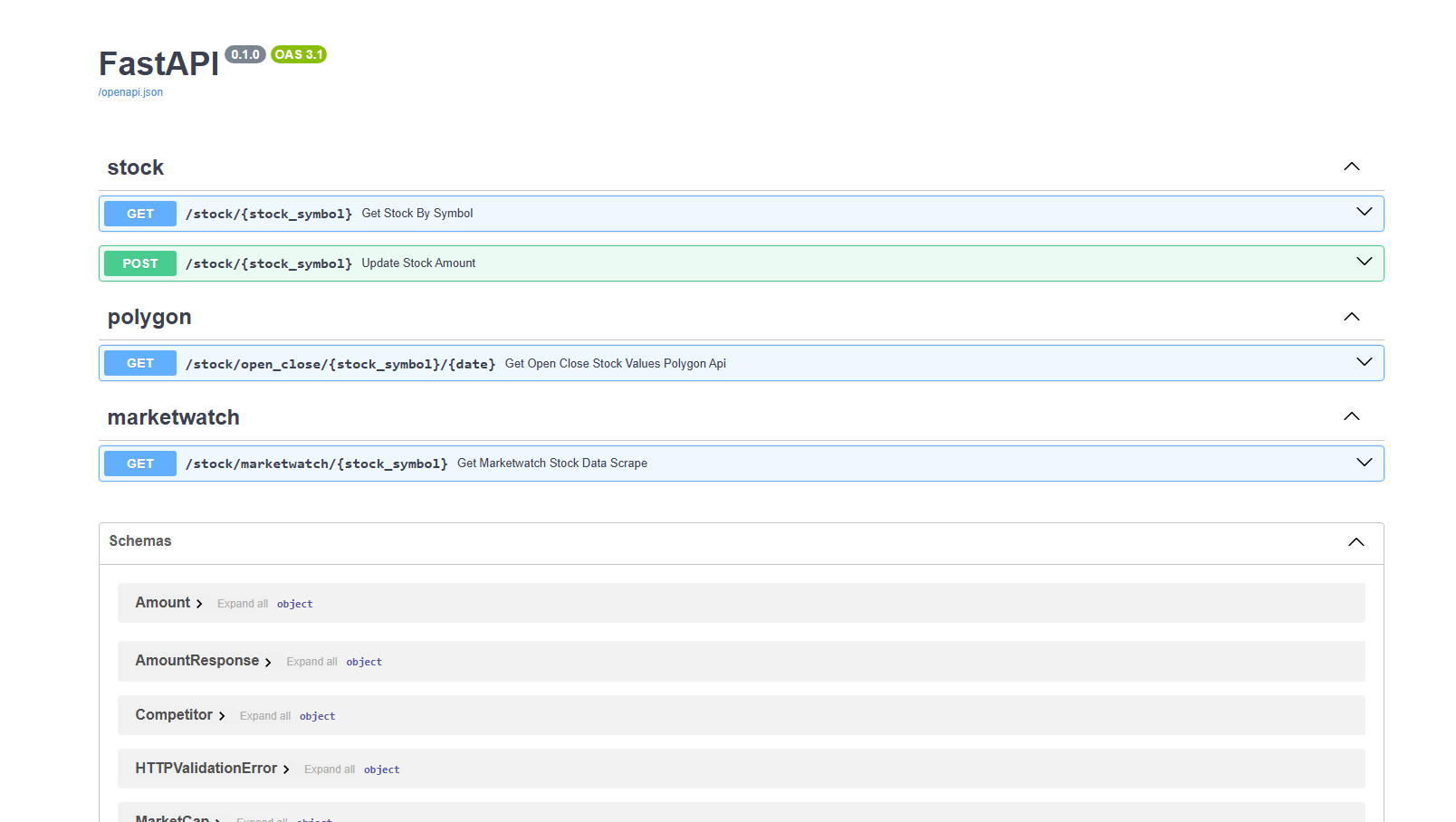Click the object type label next to Competitor
Image resolution: width=1456 pixels, height=822 pixels.
point(317,715)
